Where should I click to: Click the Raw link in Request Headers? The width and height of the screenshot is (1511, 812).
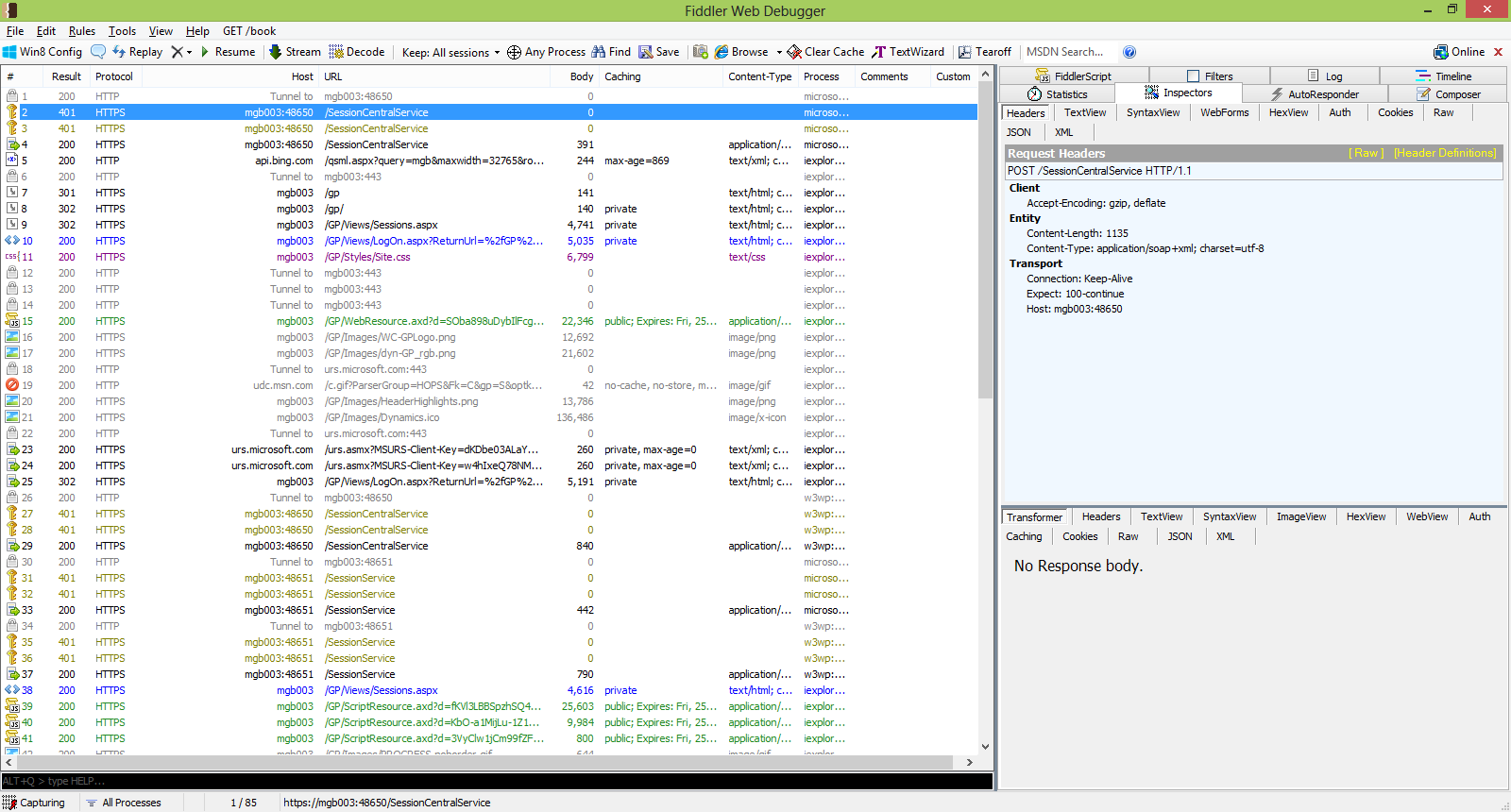(x=1366, y=153)
